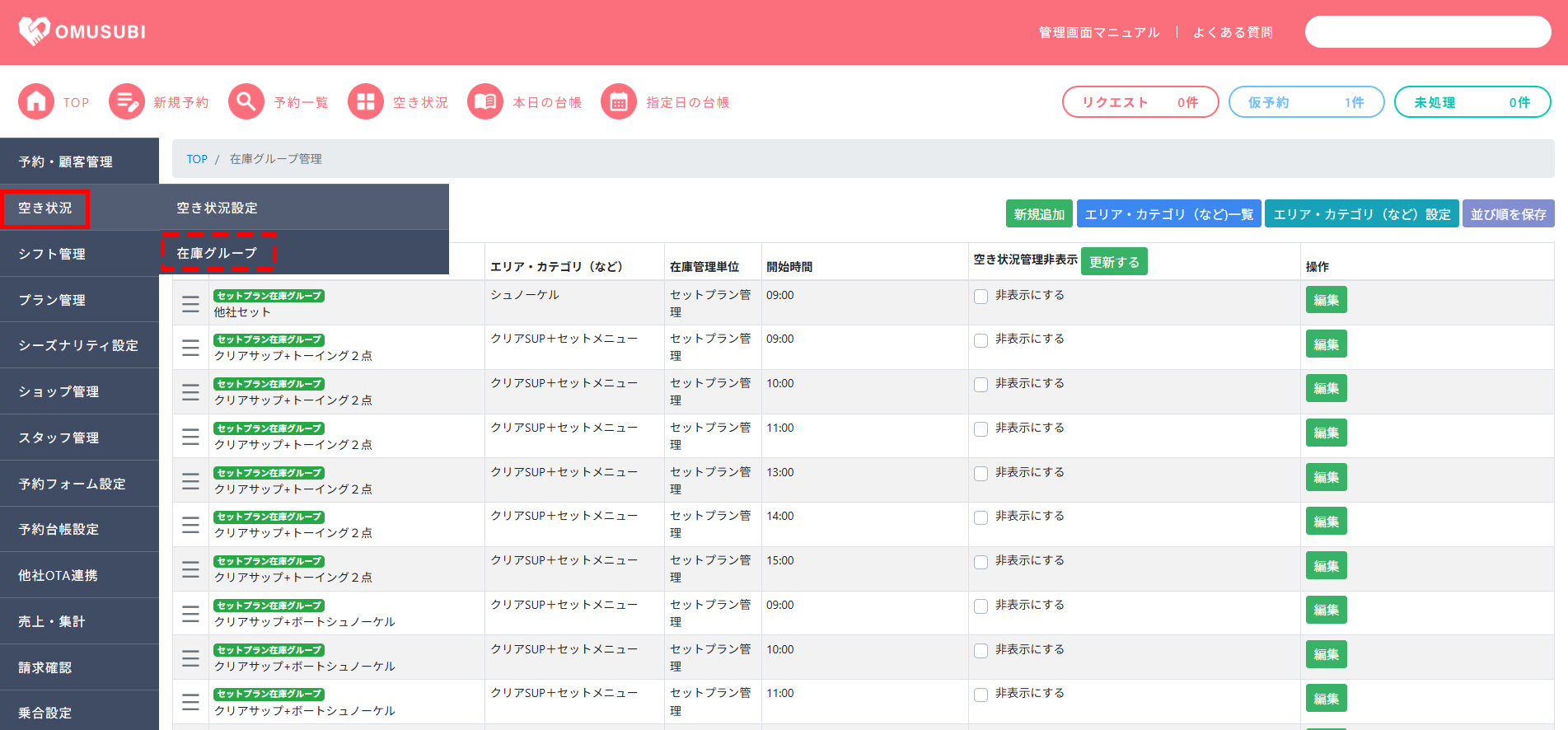Expand the 予約・顧客管理 sidebar menu
Image resolution: width=1568 pixels, height=730 pixels.
(x=79, y=161)
